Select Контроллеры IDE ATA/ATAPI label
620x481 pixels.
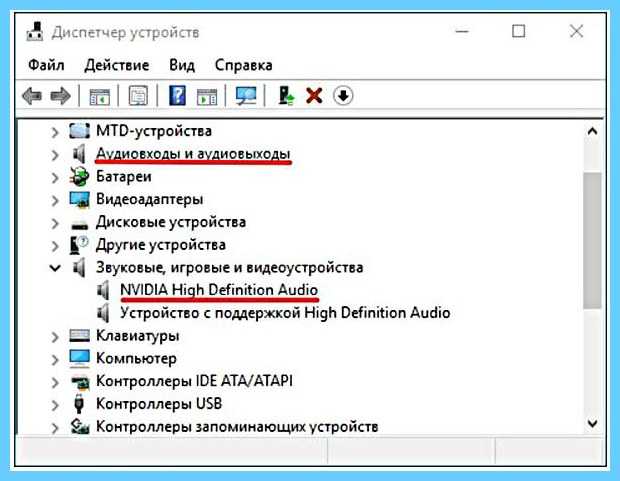[x=195, y=381]
